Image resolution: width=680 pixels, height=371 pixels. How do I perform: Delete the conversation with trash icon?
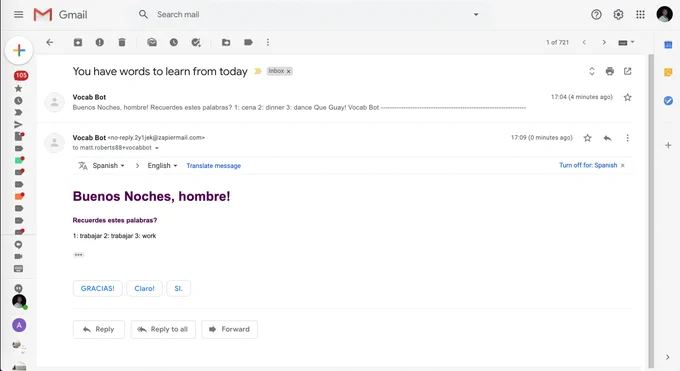tap(122, 42)
